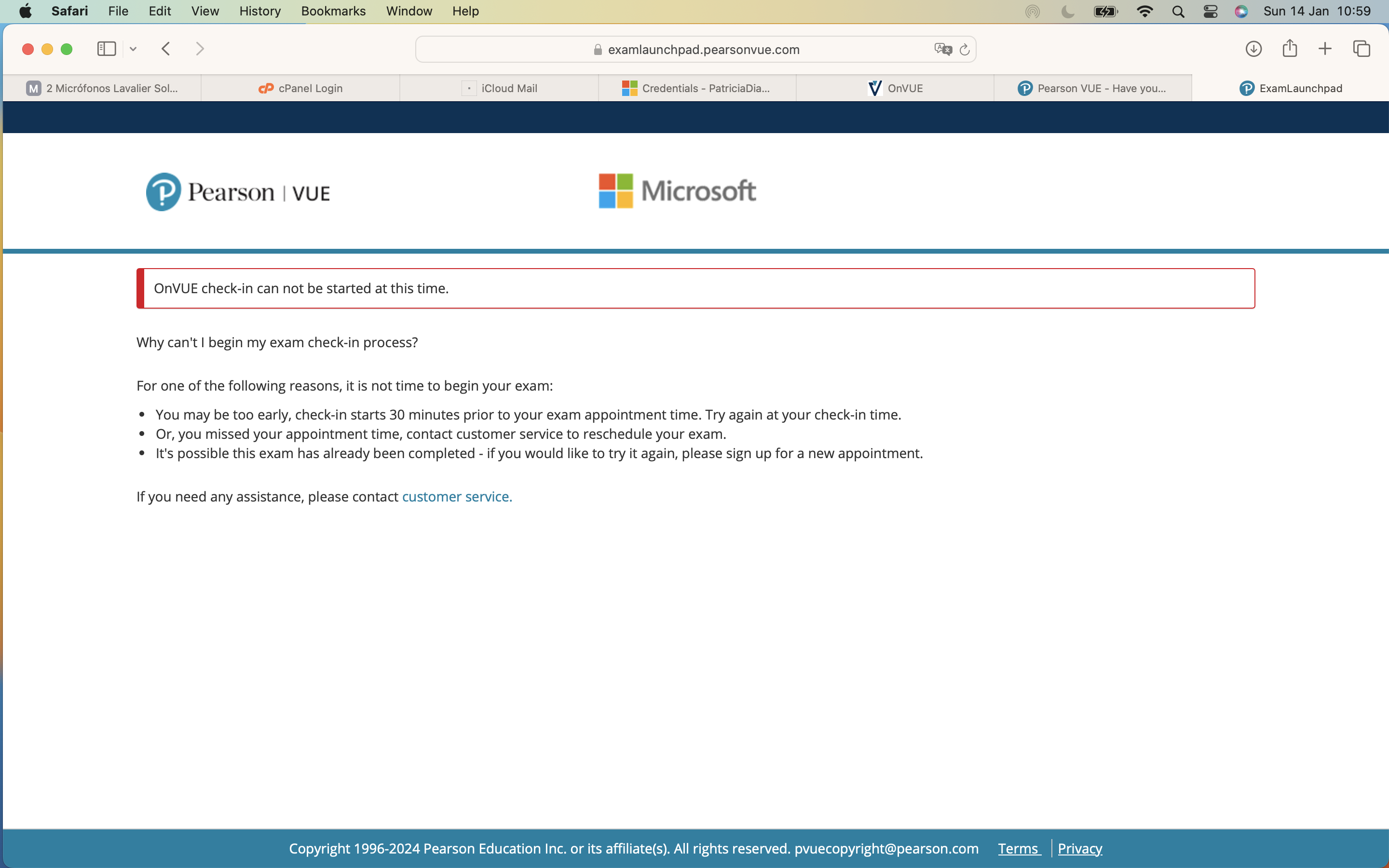Go back with the back arrow
1389x868 pixels.
click(x=166, y=49)
